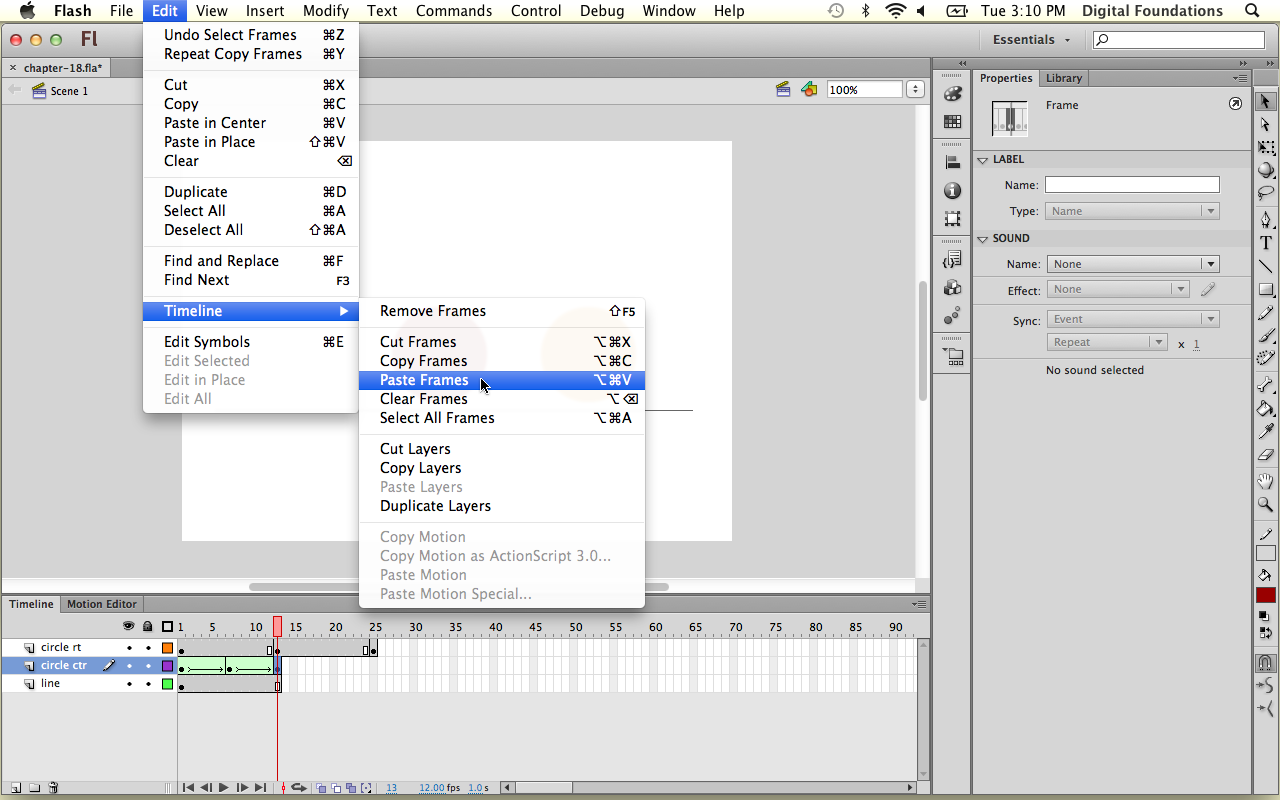Open the sound Name dropdown

pos(1131,264)
